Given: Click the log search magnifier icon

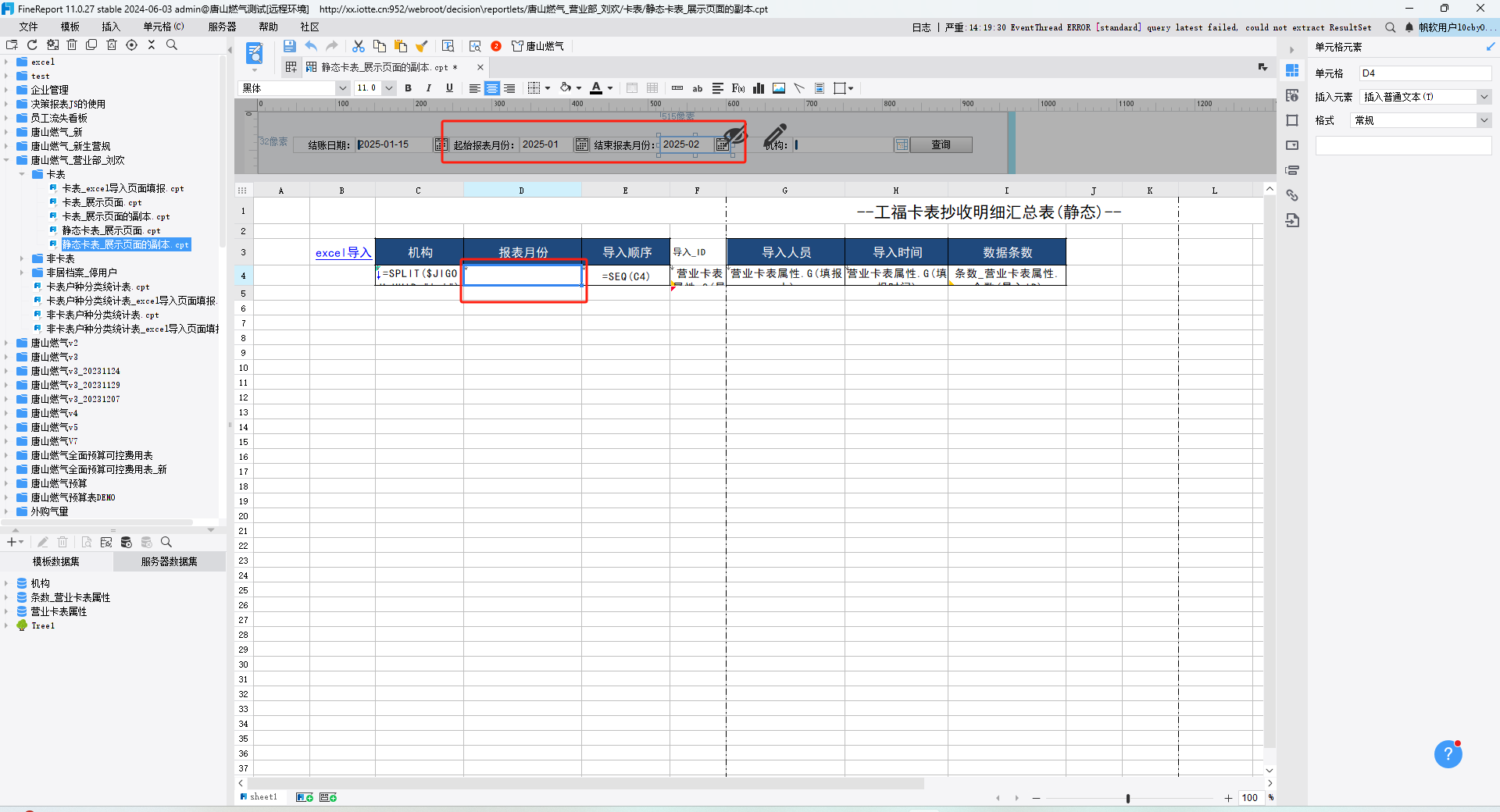Looking at the screenshot, I should tap(1391, 27).
